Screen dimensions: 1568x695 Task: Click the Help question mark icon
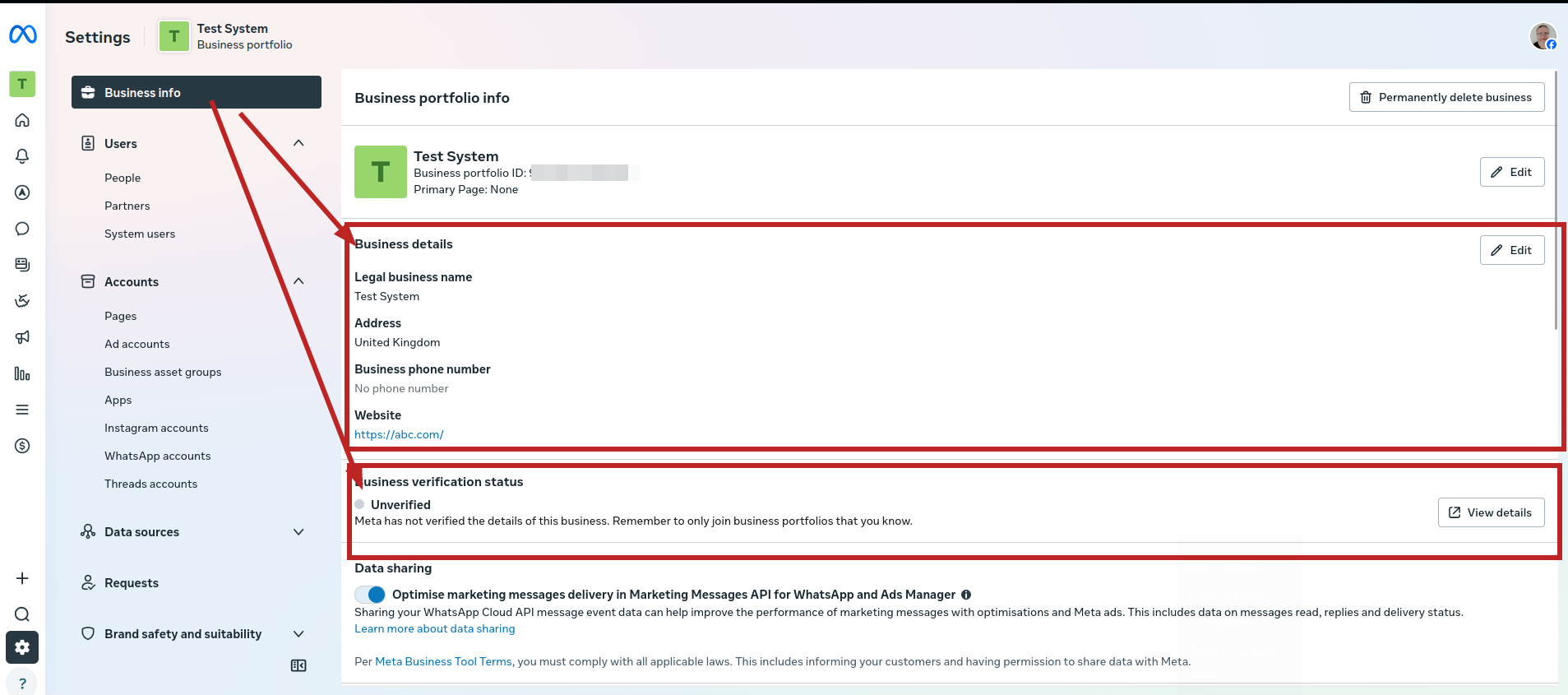[22, 683]
